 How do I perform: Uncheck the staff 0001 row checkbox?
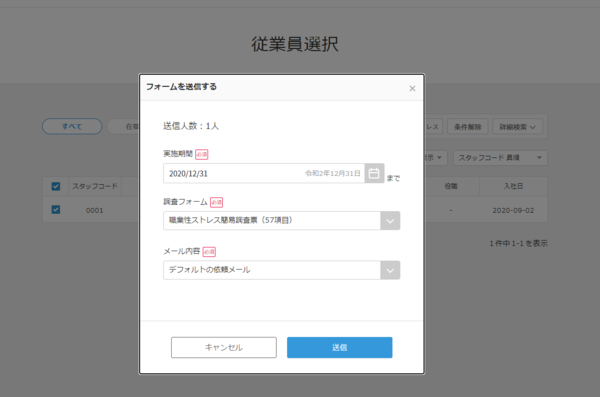coord(56,210)
